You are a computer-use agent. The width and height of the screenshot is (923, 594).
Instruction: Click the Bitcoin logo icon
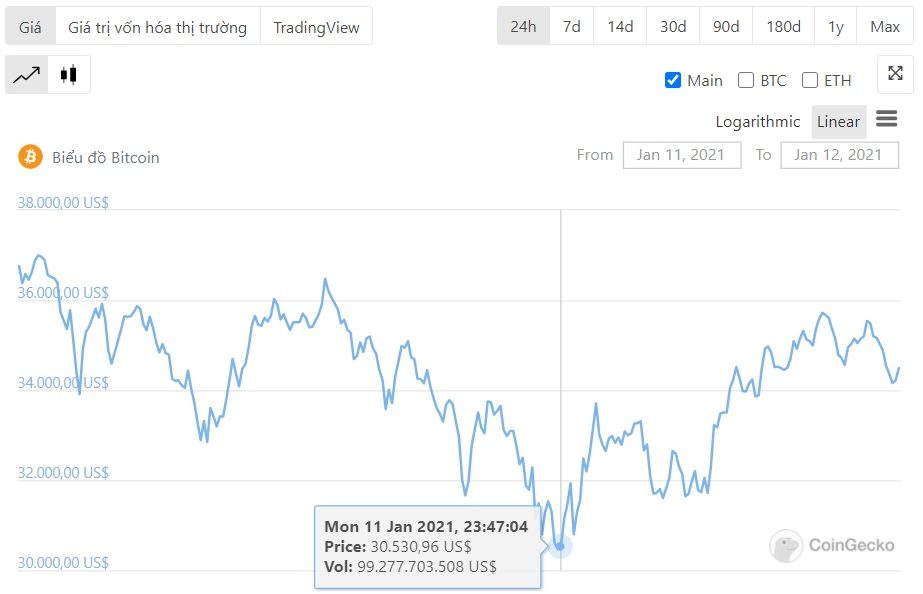[x=31, y=157]
